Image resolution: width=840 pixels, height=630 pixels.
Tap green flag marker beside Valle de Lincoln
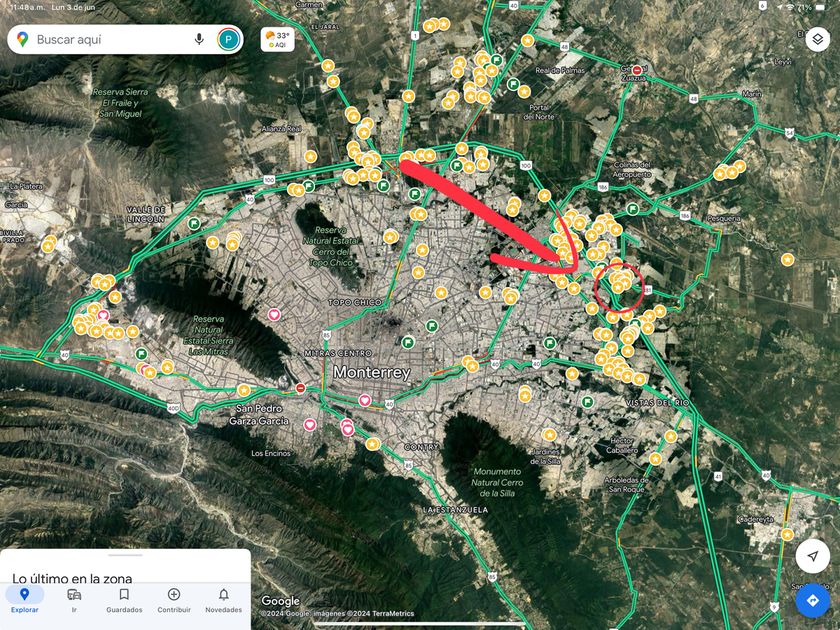[x=194, y=223]
